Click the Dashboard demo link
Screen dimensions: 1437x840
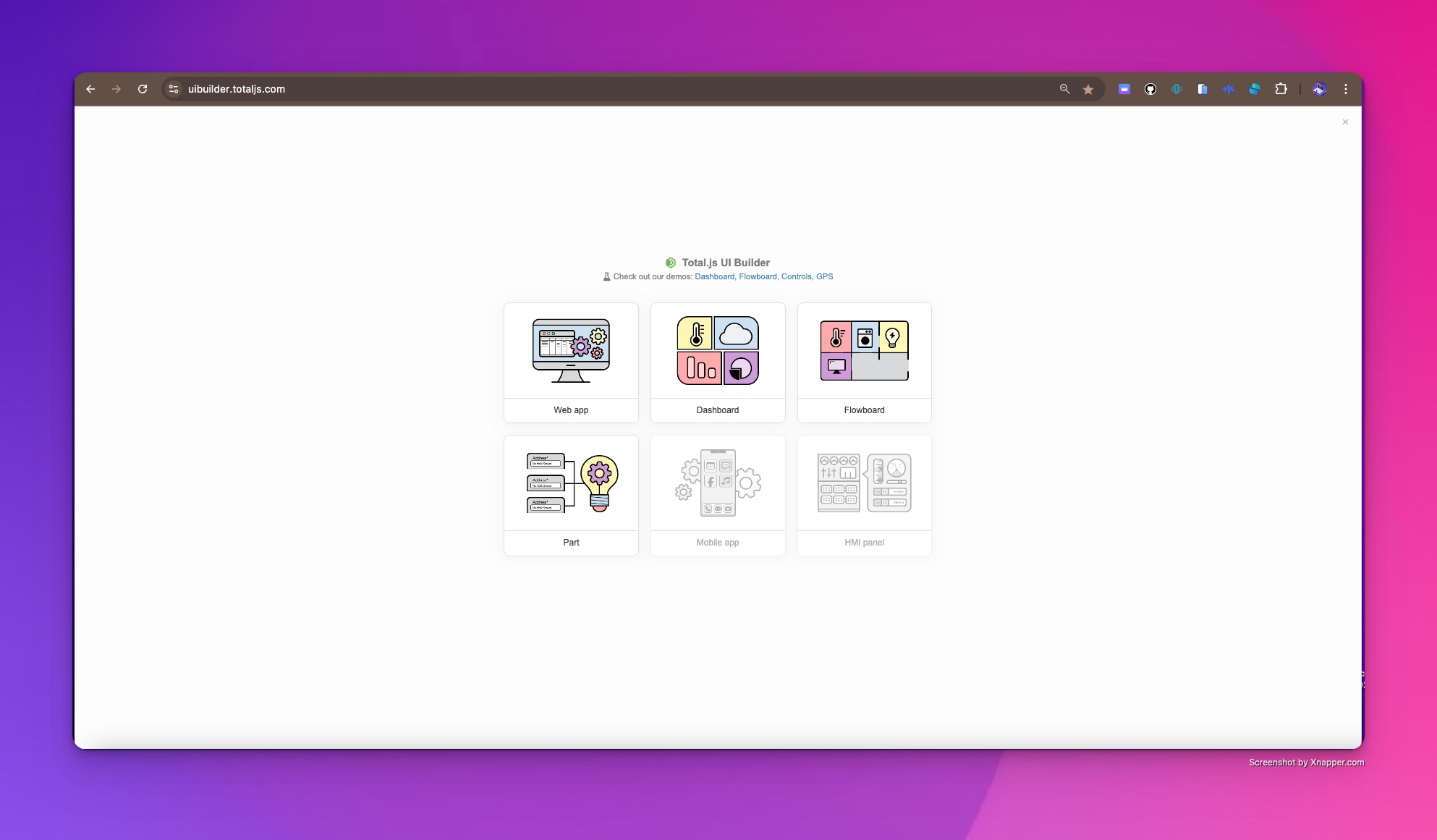coord(713,276)
